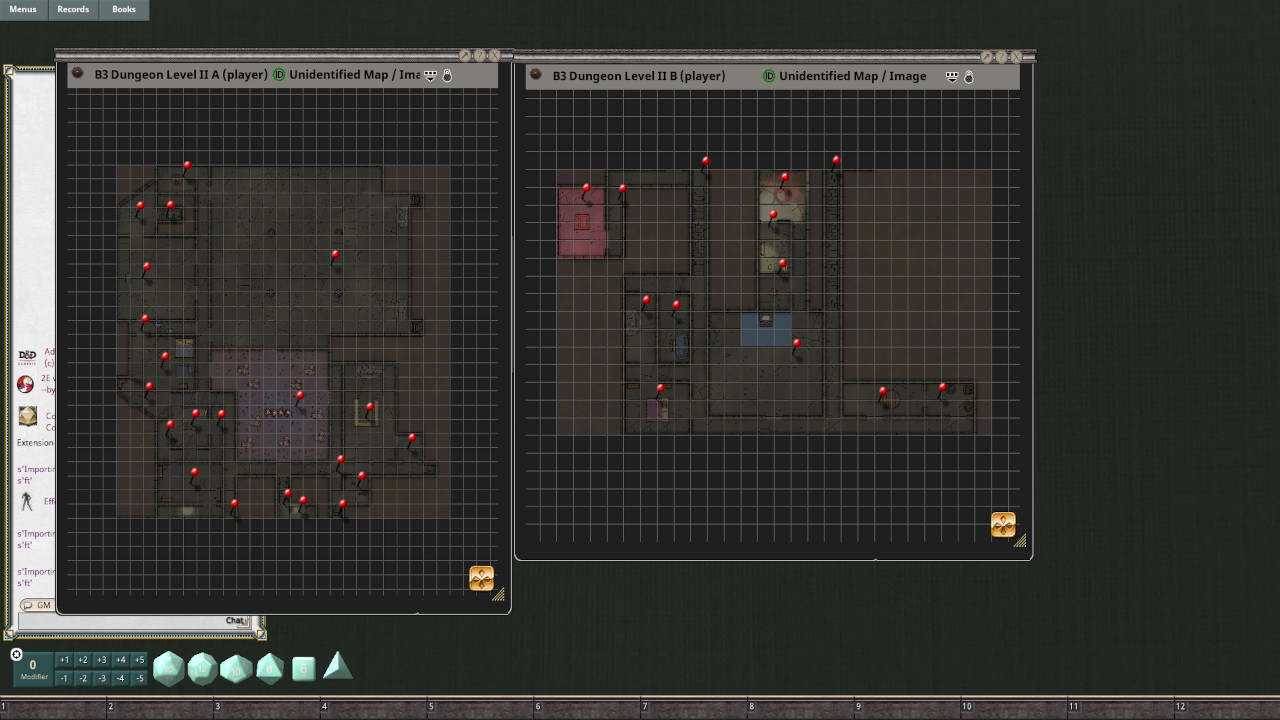Screen dimensions: 1280x720
Task: Click the compass icon on Level II B map
Action: pos(1003,524)
